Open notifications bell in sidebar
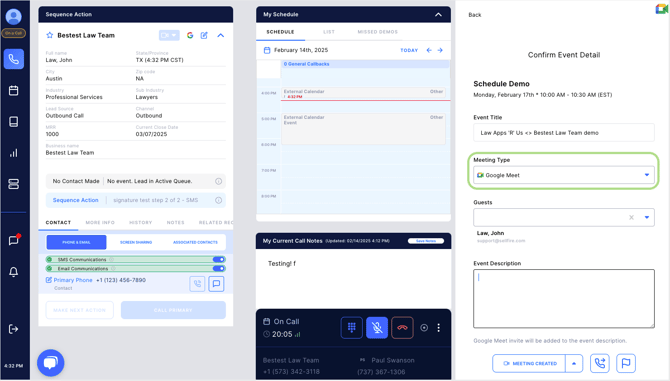This screenshot has height=381, width=670. tap(14, 272)
